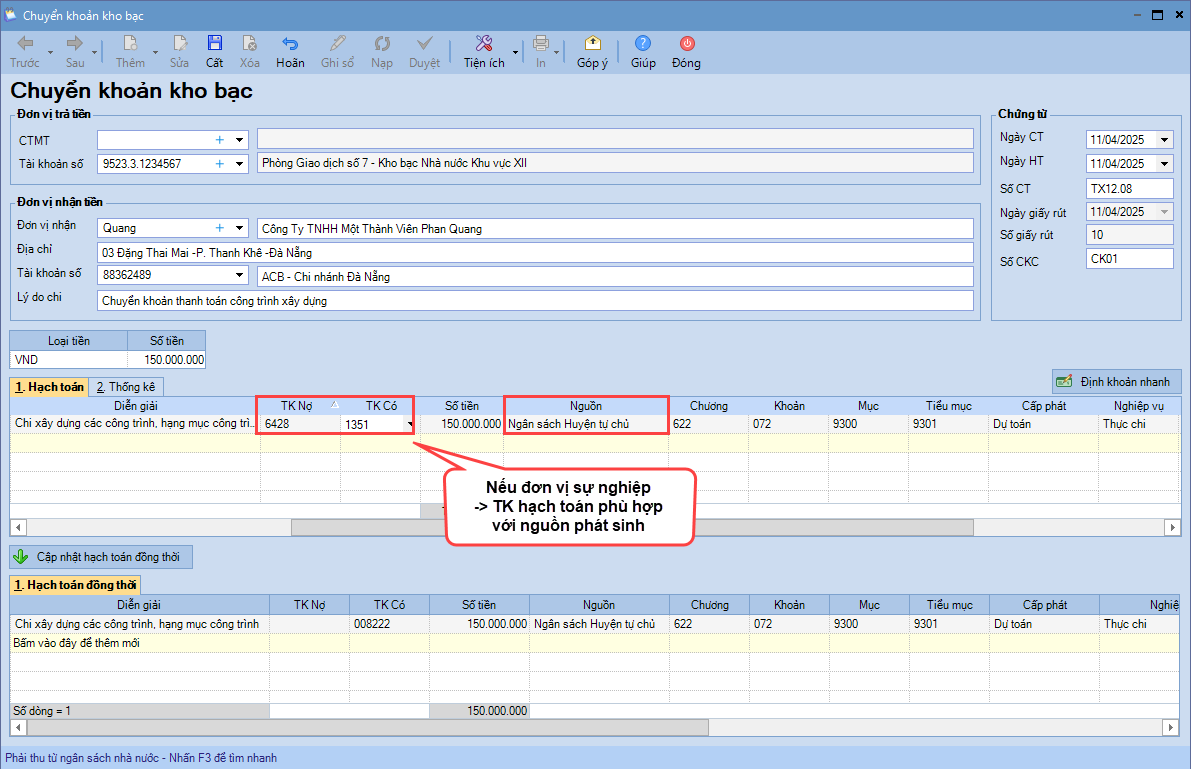The height and width of the screenshot is (769, 1191).
Task: Expand the Sau dropdown arrow
Action: 95,53
